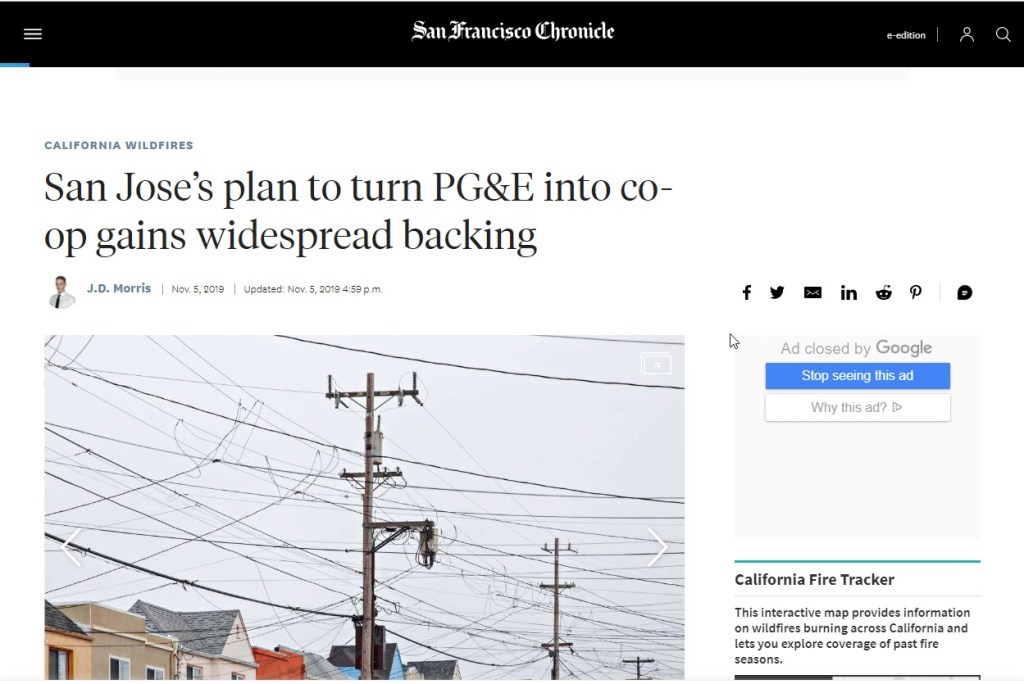This screenshot has width=1024, height=684.
Task: Share the article on LinkedIn
Action: (848, 293)
